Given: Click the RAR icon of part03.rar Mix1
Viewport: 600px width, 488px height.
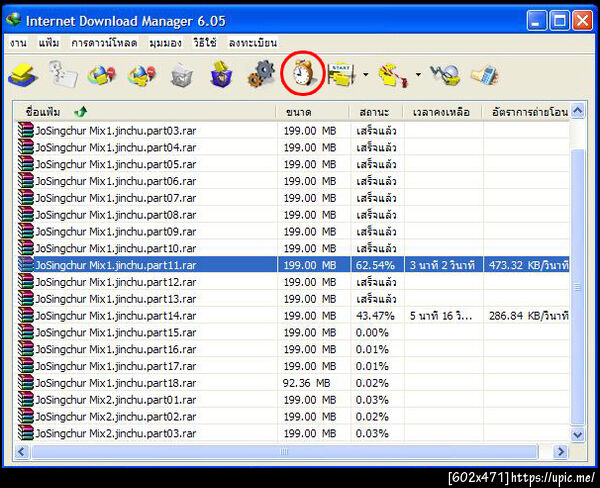Looking at the screenshot, I should click(x=26, y=130).
